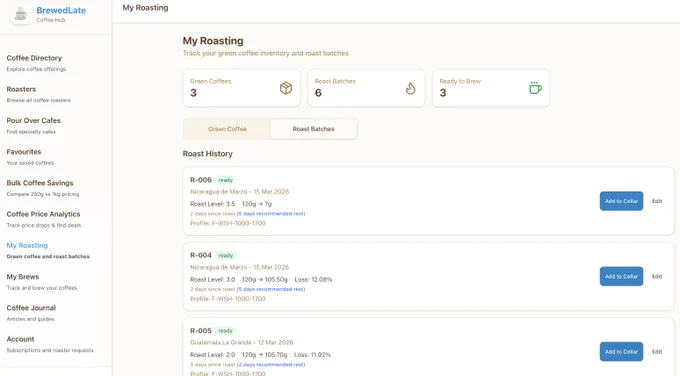Open Coffee Directory in the sidebar
The height and width of the screenshot is (376, 680).
click(34, 58)
